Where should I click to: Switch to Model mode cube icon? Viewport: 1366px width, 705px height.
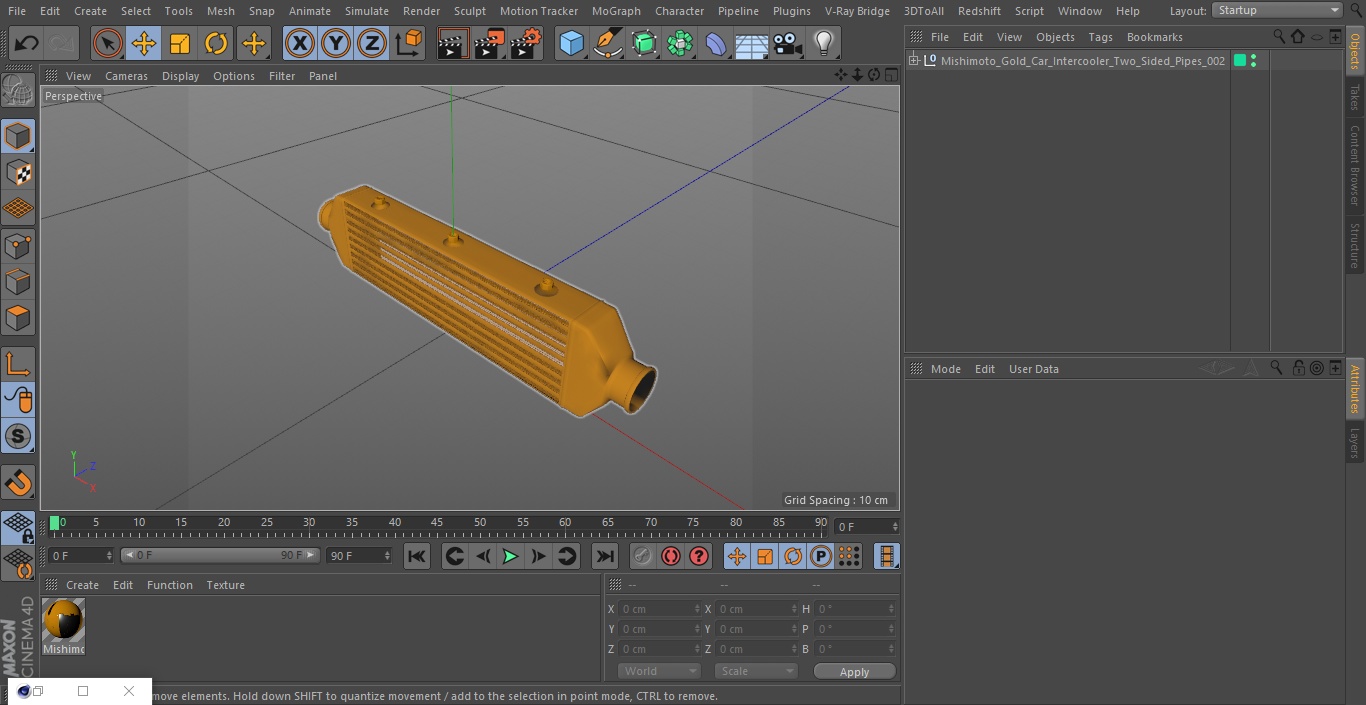(x=18, y=136)
